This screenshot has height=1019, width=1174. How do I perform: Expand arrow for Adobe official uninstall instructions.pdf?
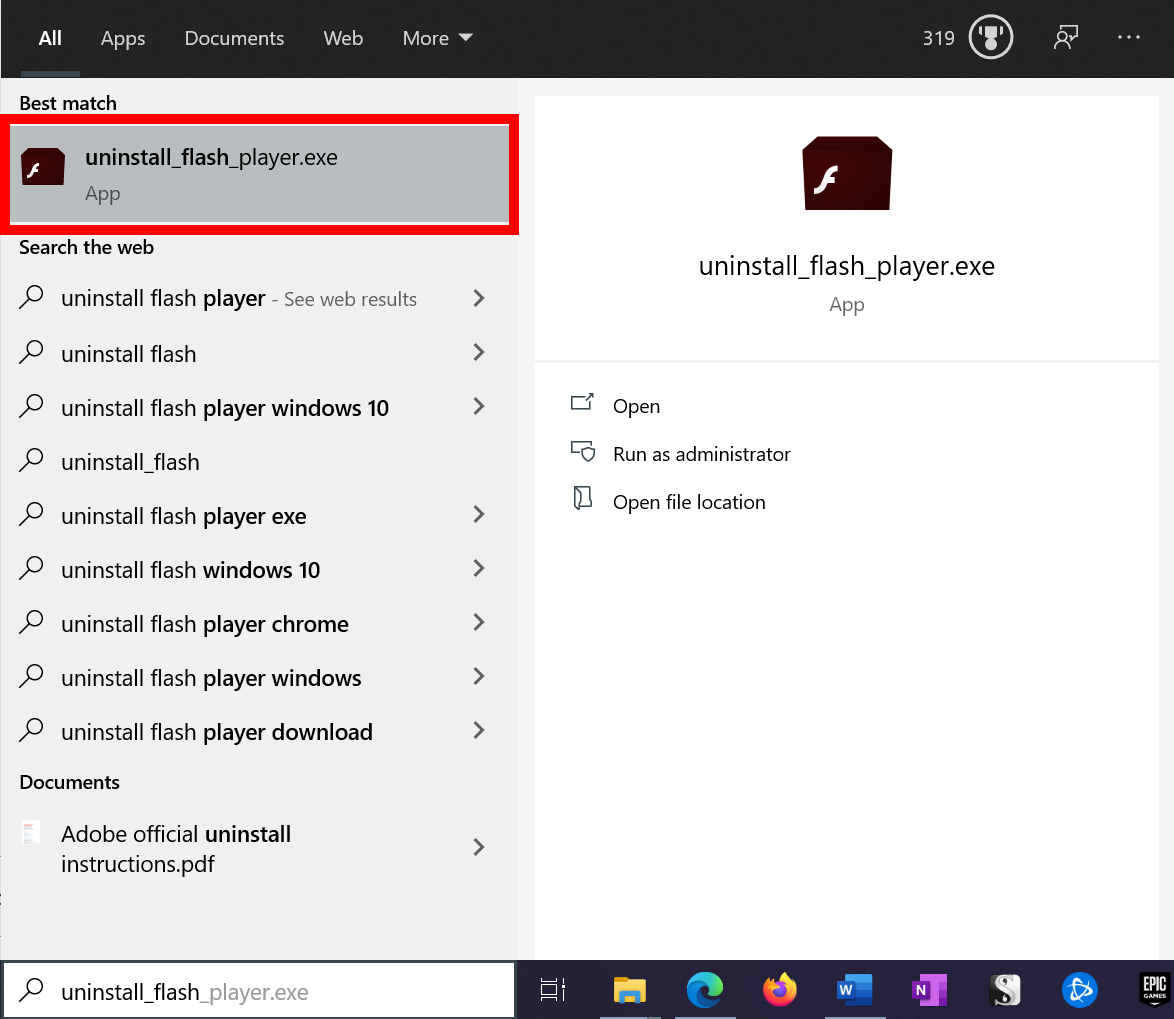tap(479, 848)
